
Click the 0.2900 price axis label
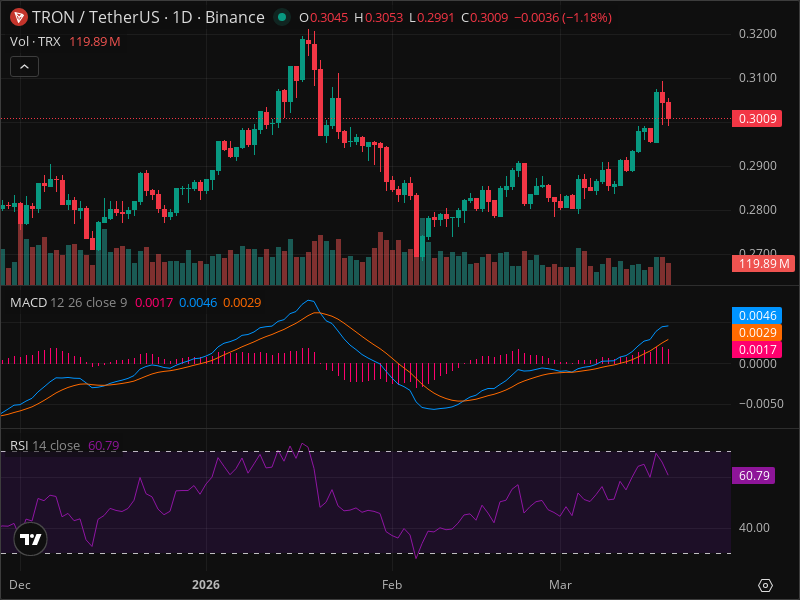click(758, 166)
